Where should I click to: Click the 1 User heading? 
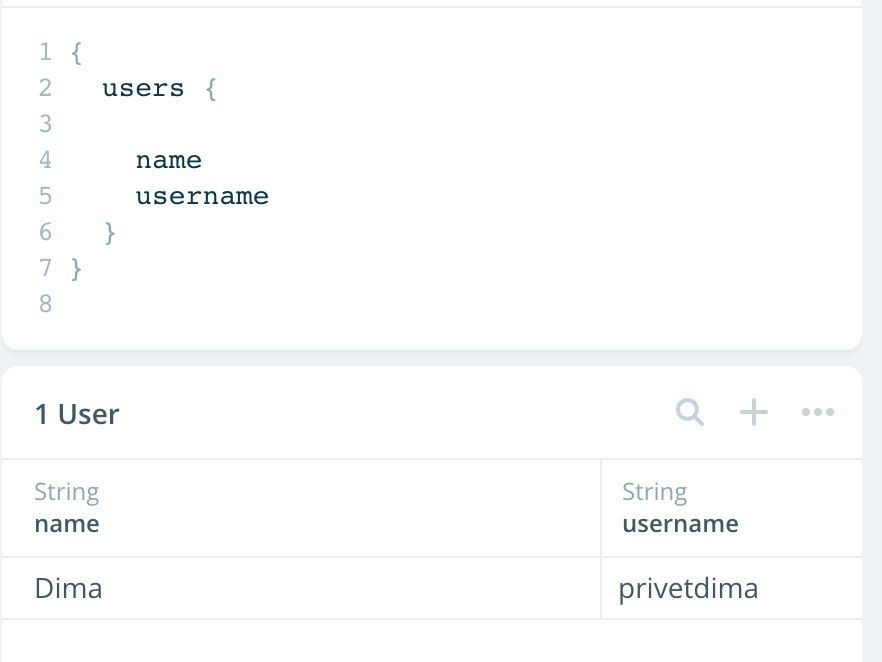pos(77,415)
